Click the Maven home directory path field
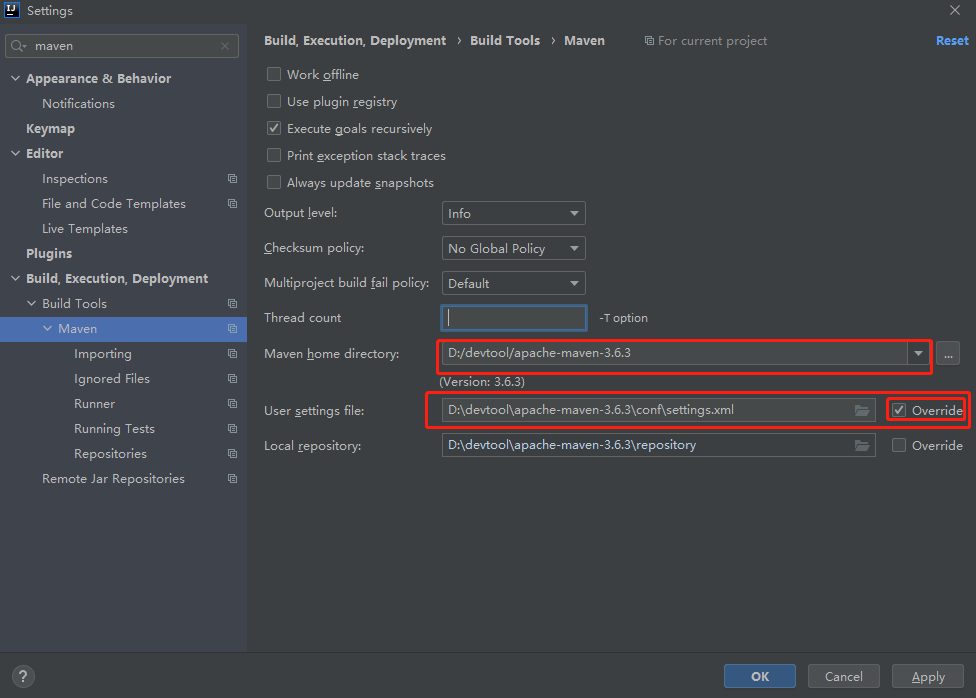The width and height of the screenshot is (976, 698). [x=675, y=354]
